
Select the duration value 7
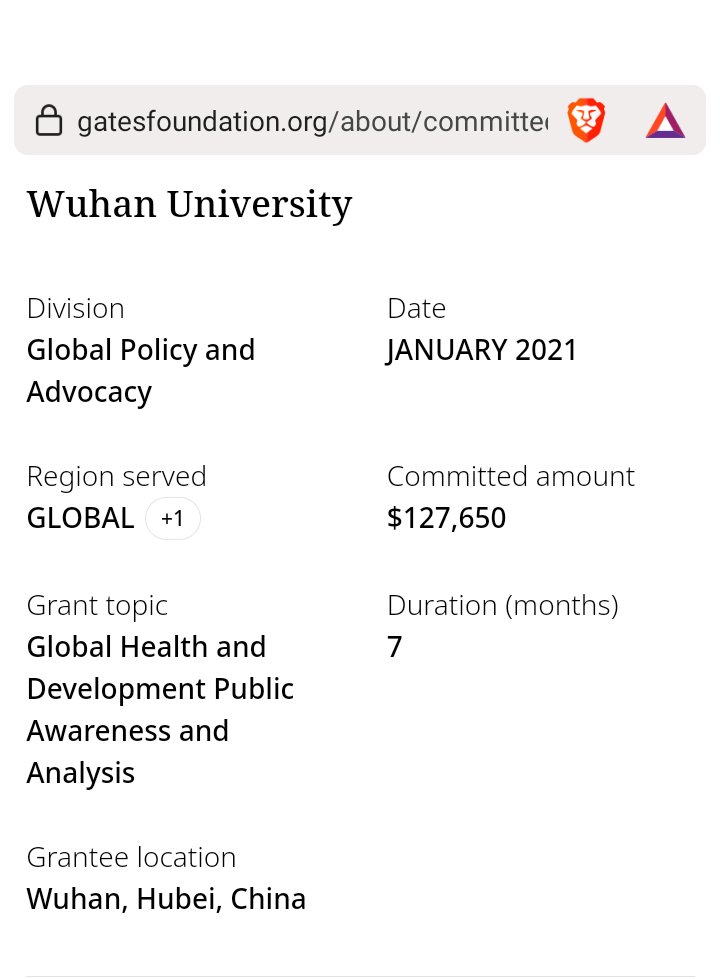click(395, 647)
